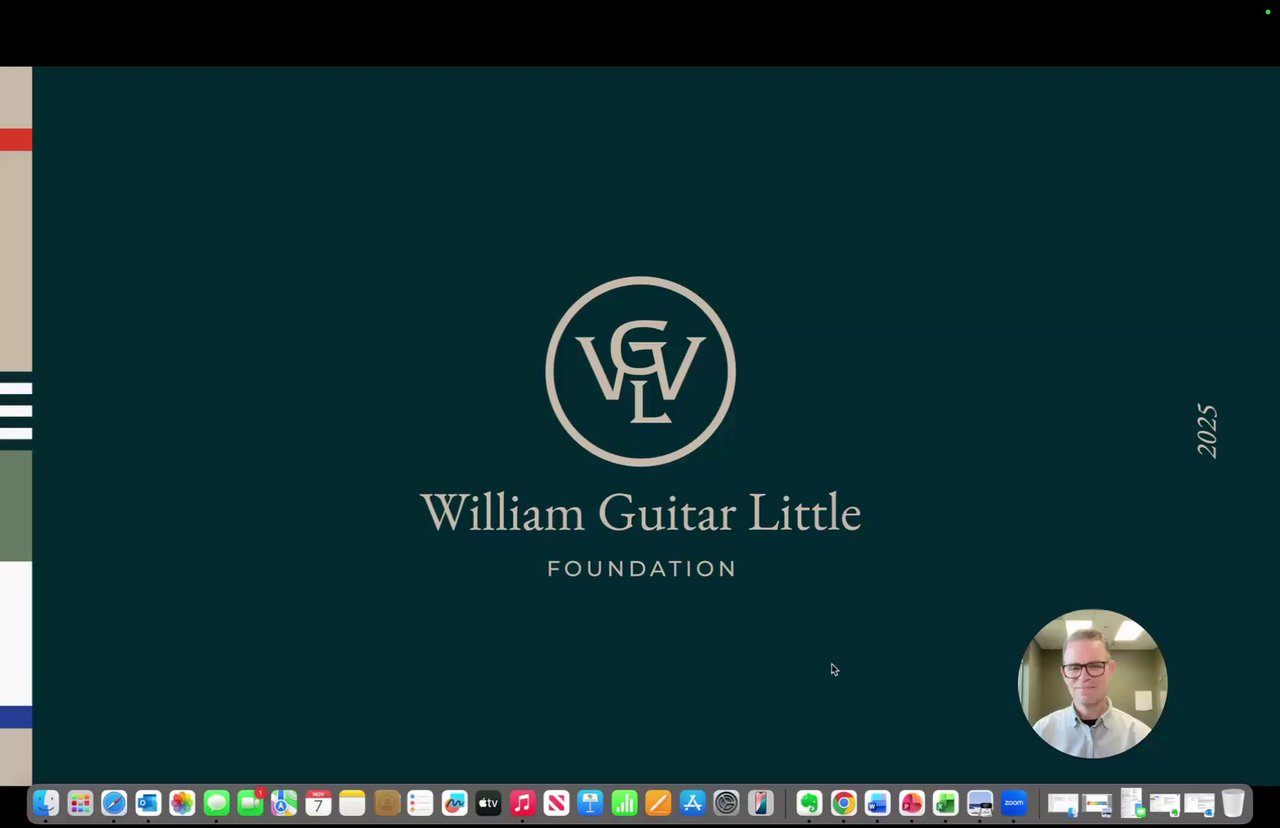Restore the minimized Evernote window in Dock

(x=1165, y=804)
